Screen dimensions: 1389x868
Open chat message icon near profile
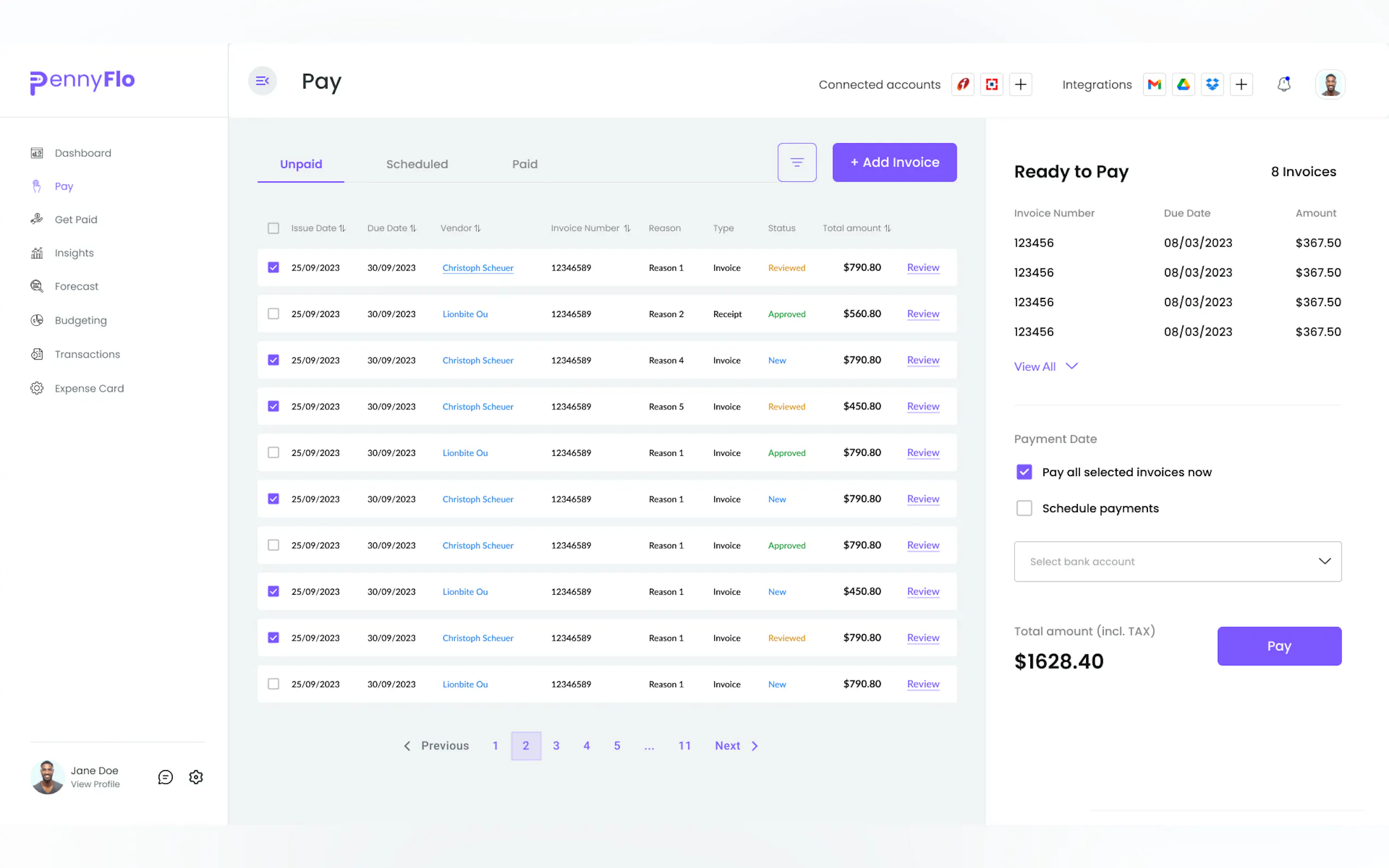pyautogui.click(x=165, y=777)
